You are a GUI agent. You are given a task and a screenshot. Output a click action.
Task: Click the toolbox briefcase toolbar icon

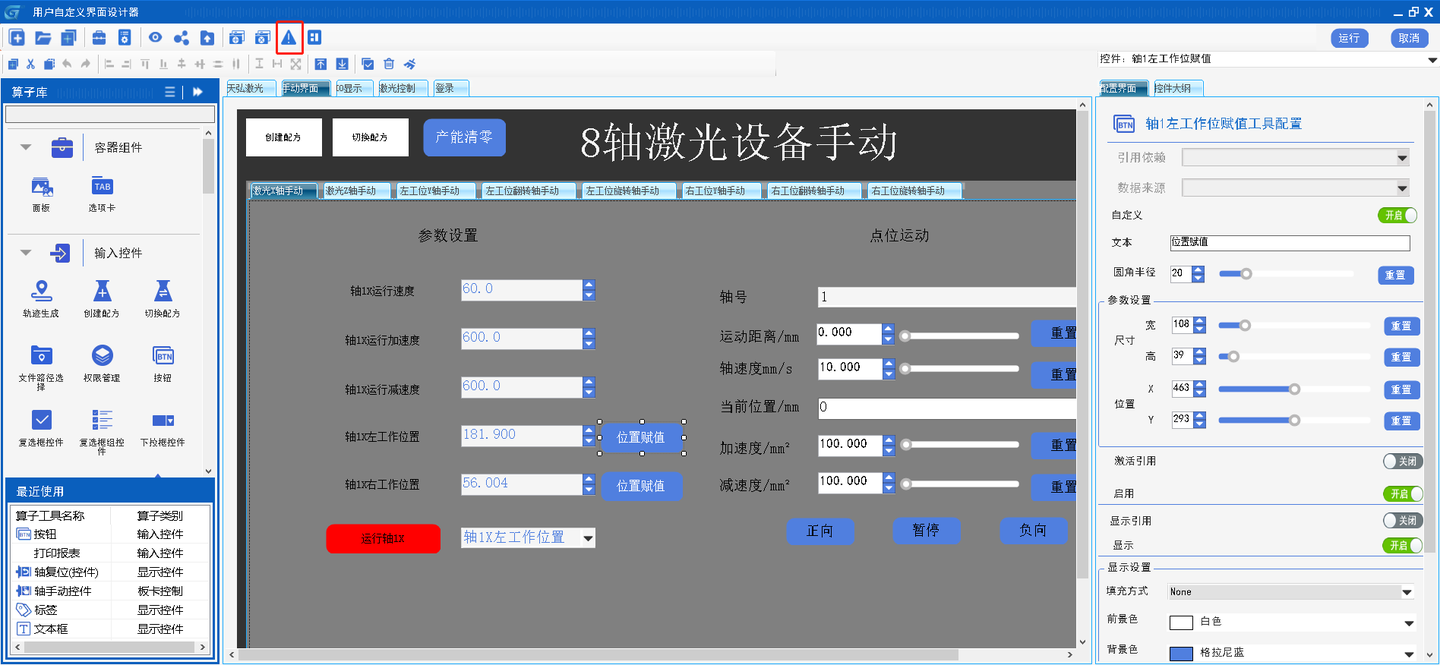click(99, 38)
